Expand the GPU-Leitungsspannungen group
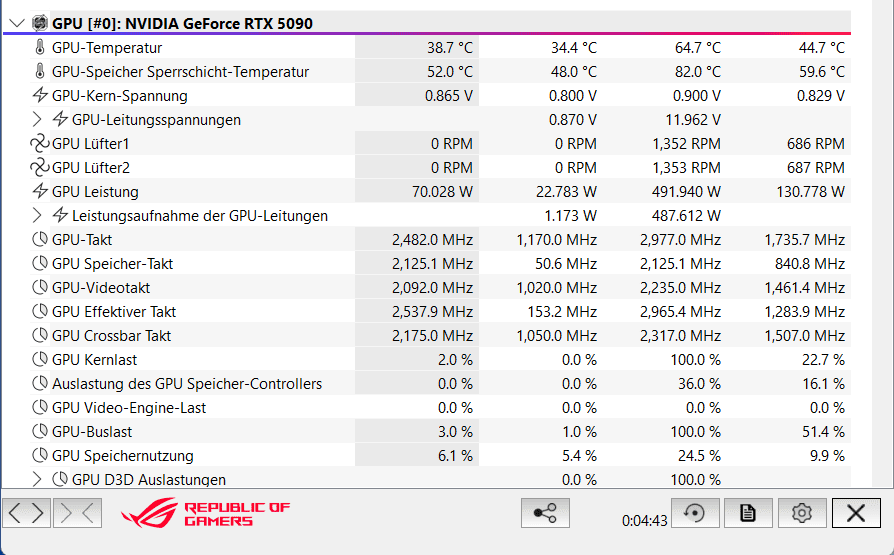The width and height of the screenshot is (894, 555). (37, 120)
